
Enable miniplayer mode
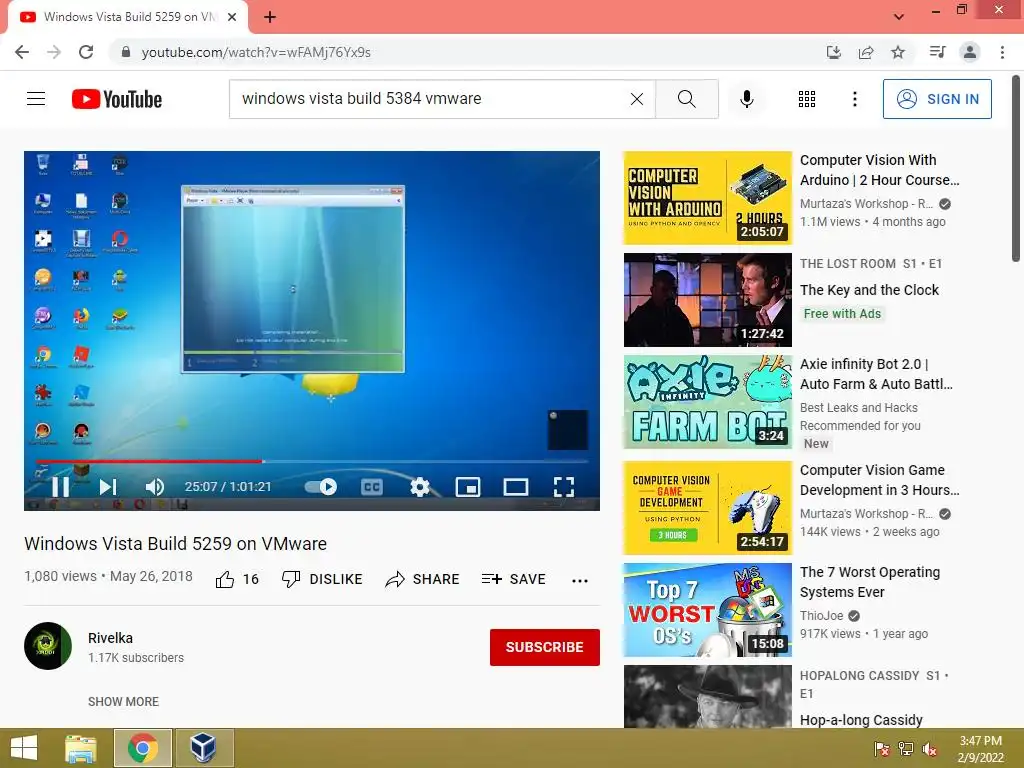pyautogui.click(x=468, y=487)
